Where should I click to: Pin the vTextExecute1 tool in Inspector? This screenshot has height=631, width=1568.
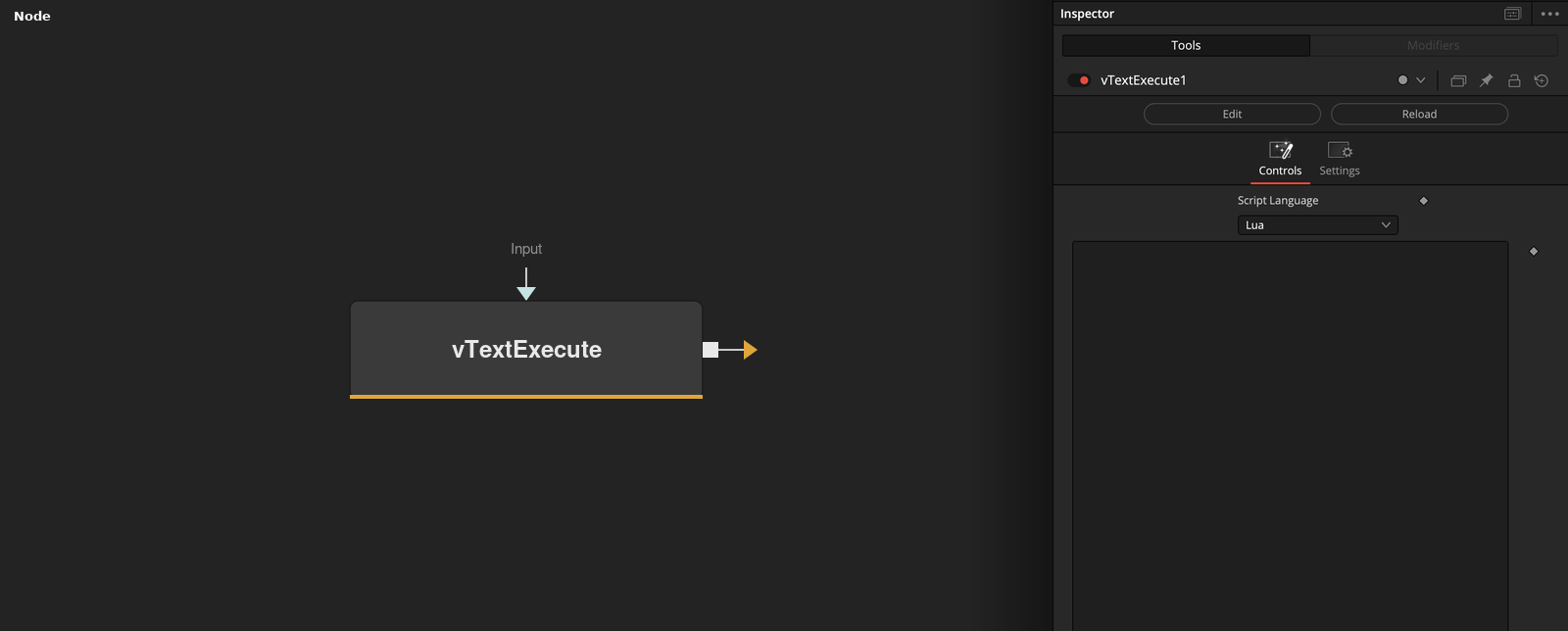(1486, 80)
